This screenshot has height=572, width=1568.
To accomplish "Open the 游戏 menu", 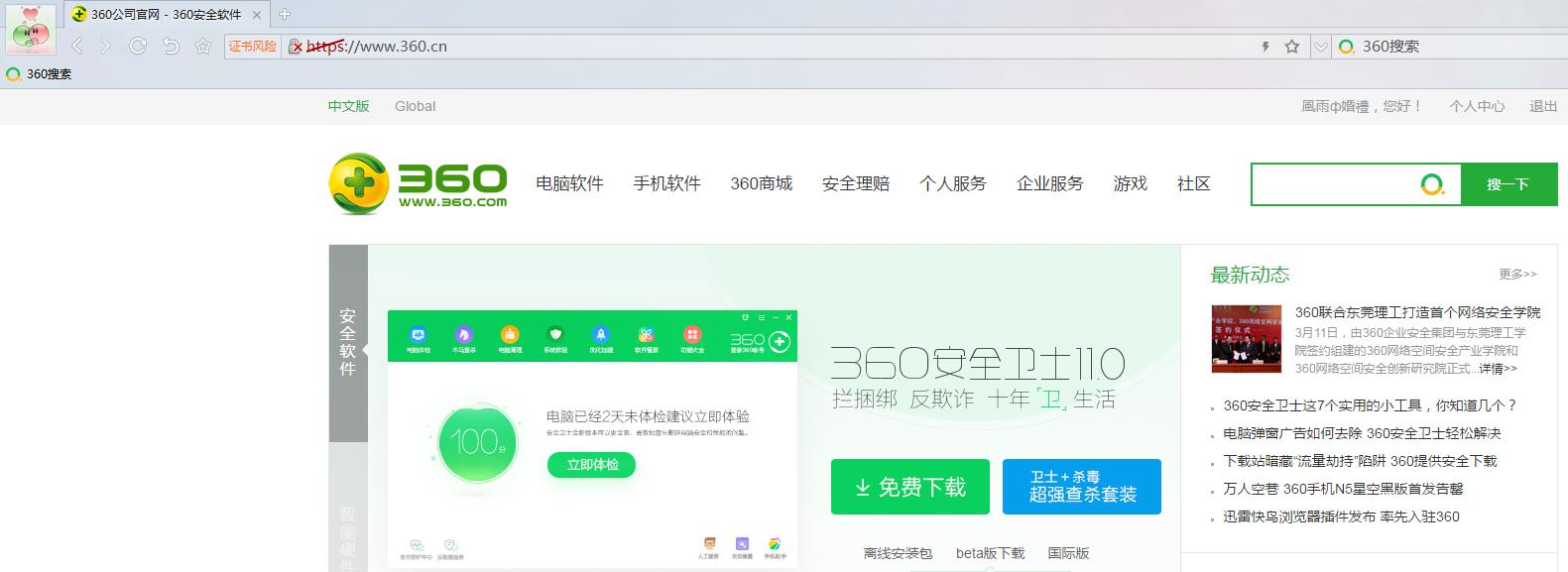I will click(x=1130, y=183).
